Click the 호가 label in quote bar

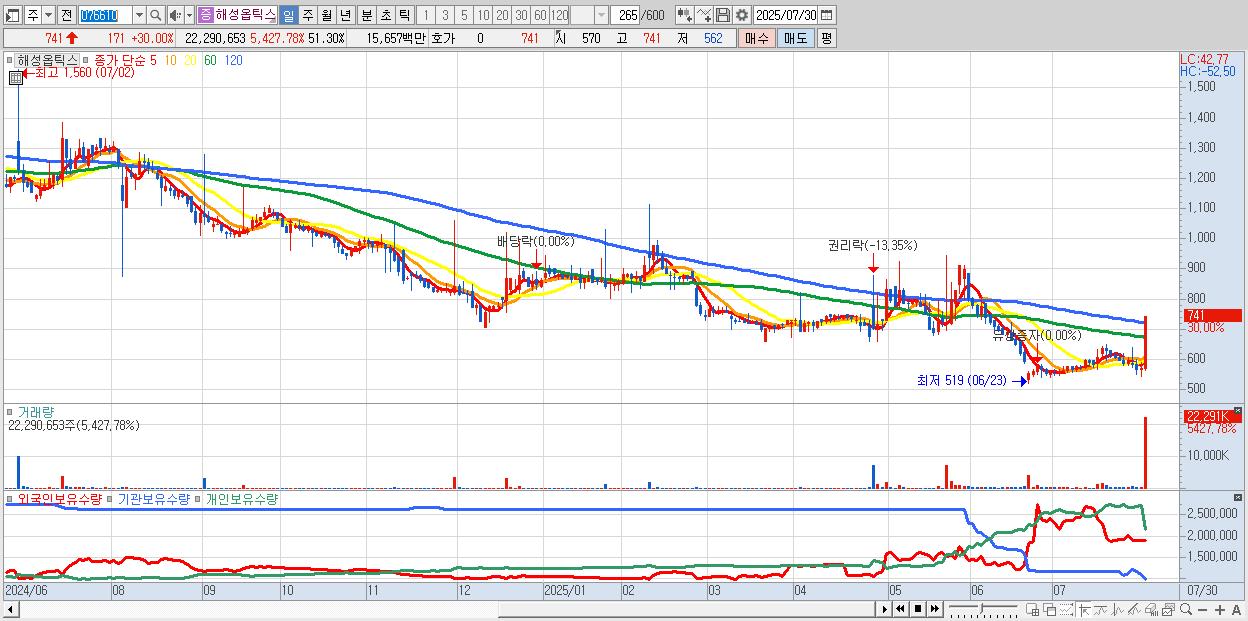tap(442, 38)
